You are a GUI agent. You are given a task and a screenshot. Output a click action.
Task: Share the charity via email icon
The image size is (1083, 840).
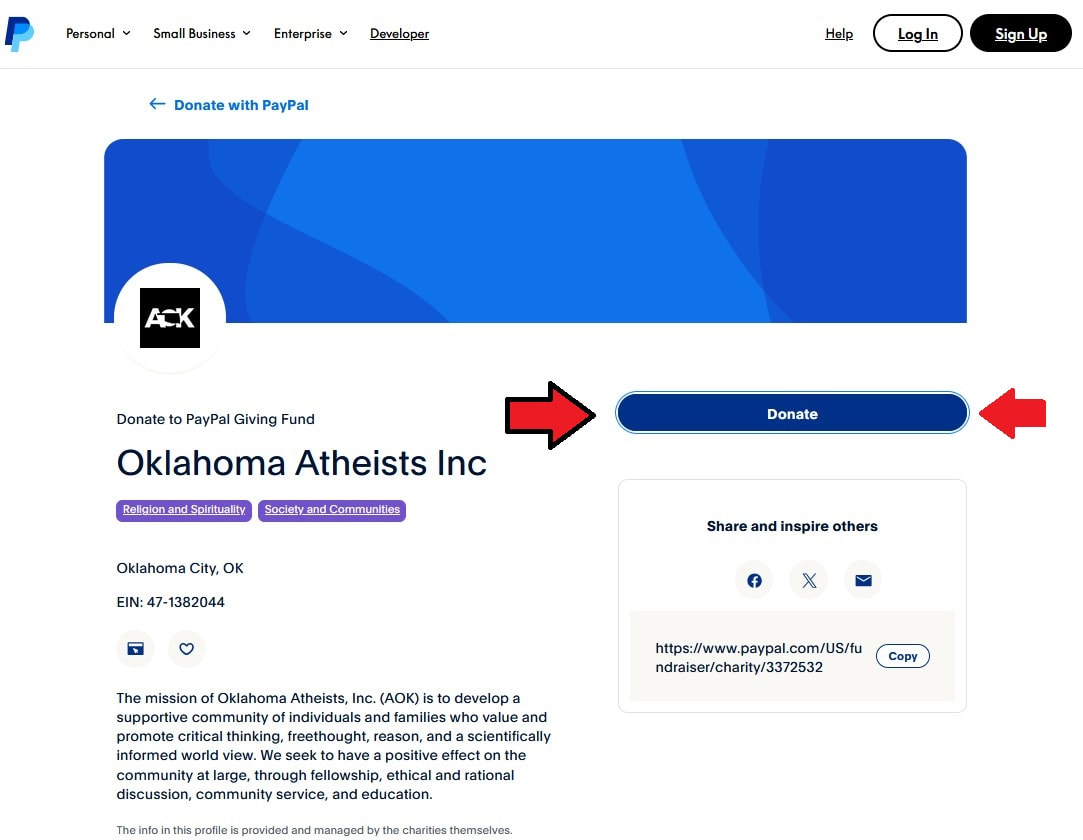click(863, 580)
